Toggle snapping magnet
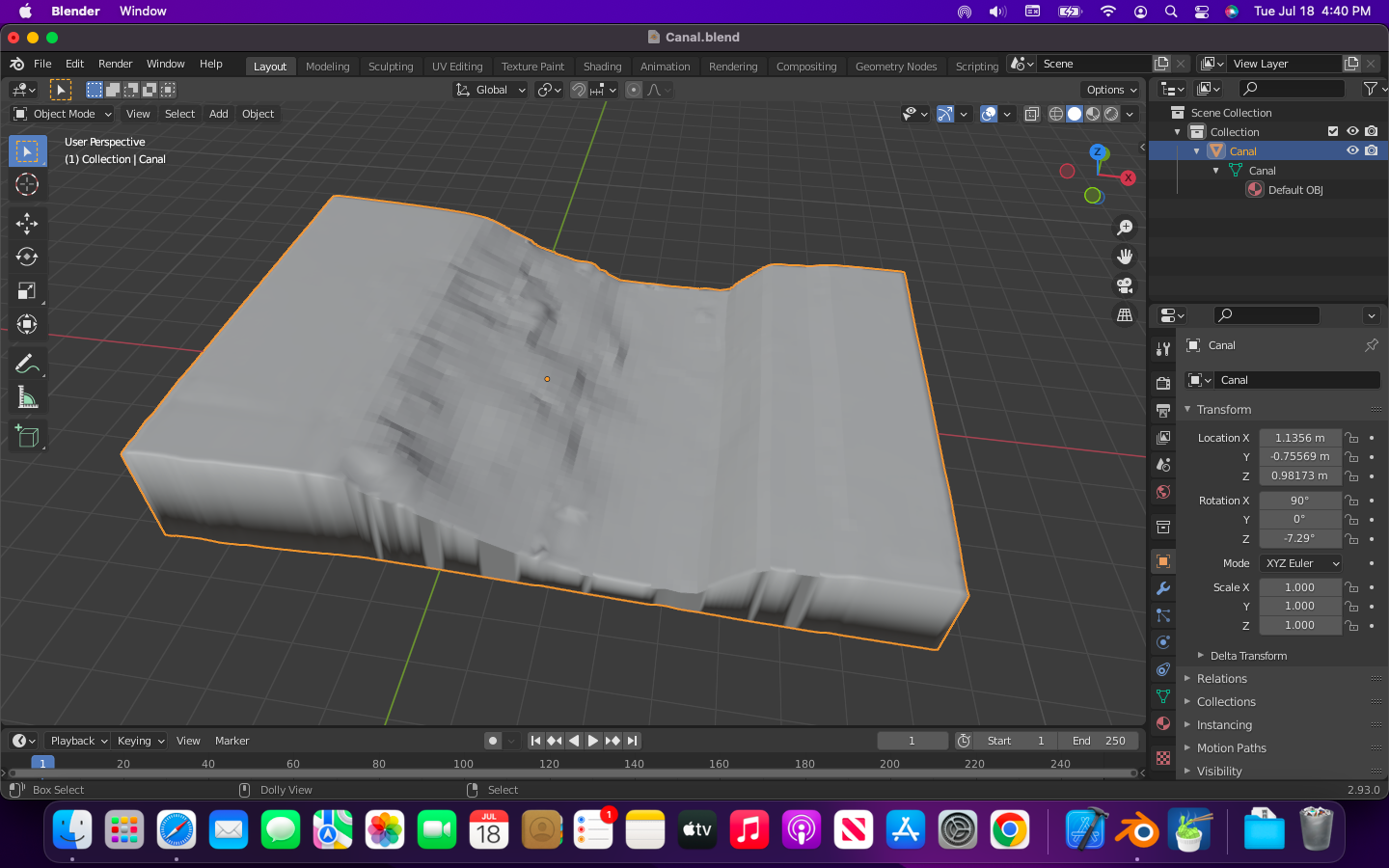The height and width of the screenshot is (868, 1389). [579, 90]
